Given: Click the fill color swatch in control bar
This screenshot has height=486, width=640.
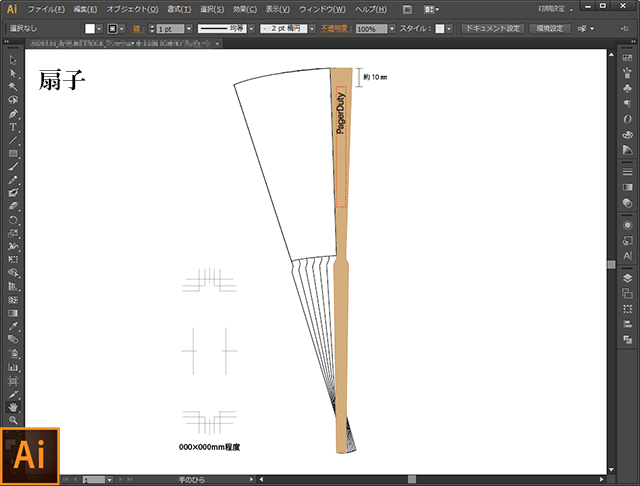Looking at the screenshot, I should pyautogui.click(x=90, y=29).
